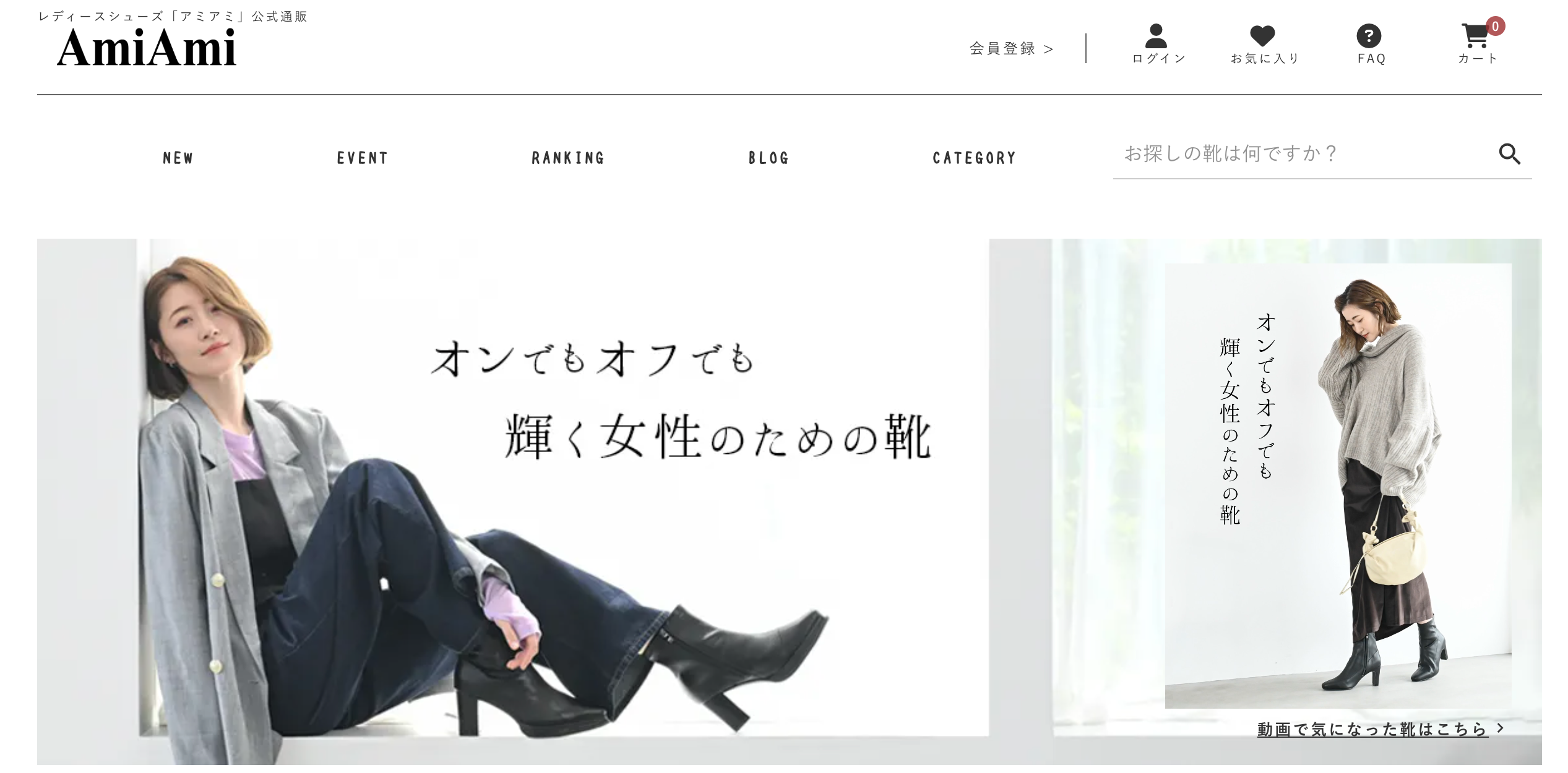
Task: Open the shopping cart icon
Action: pos(1475,36)
